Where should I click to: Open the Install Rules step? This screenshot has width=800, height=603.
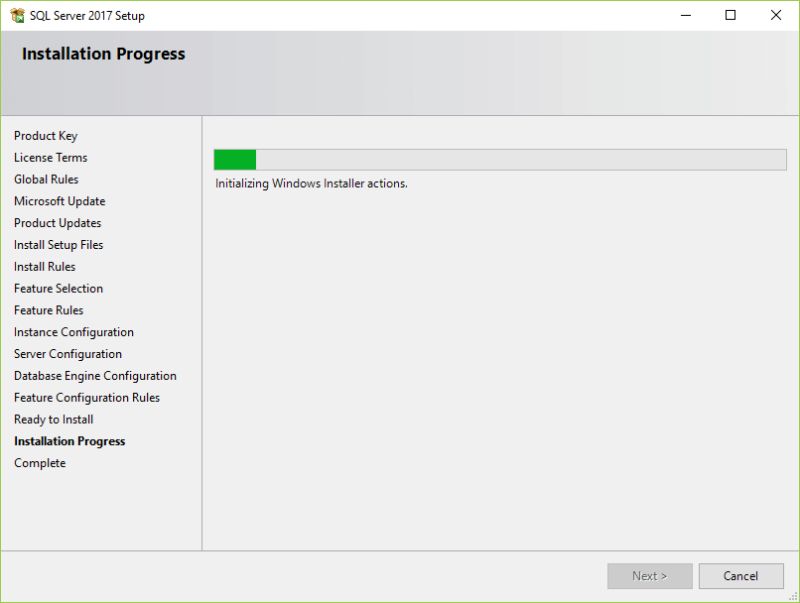coord(47,266)
